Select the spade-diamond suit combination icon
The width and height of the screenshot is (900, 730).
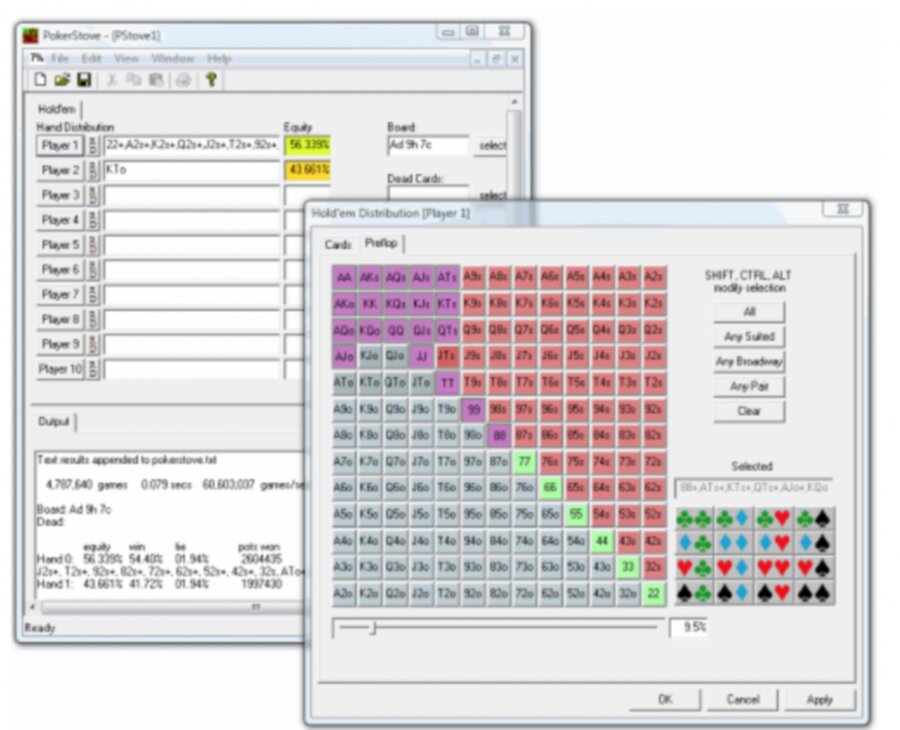[731, 591]
